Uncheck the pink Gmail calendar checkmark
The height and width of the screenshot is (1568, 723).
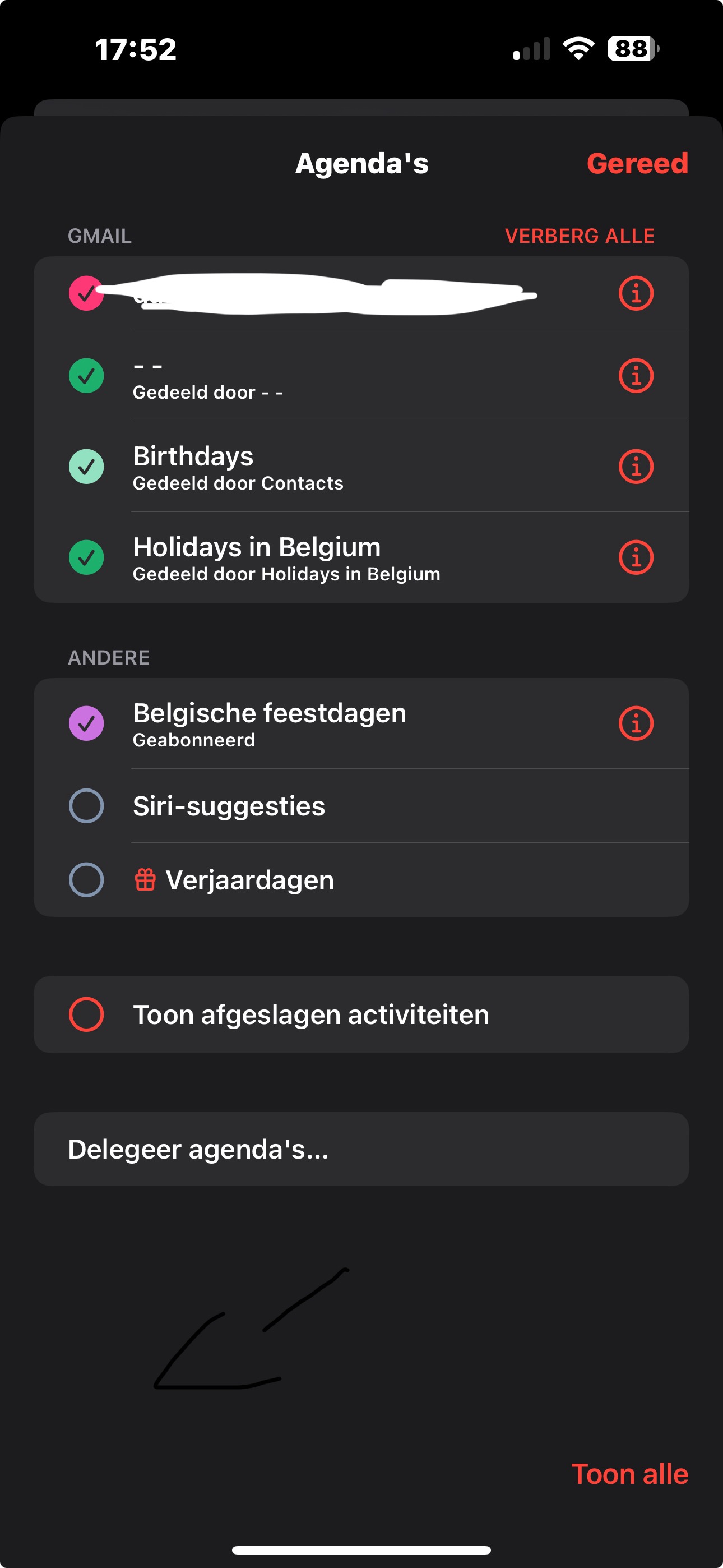[86, 294]
